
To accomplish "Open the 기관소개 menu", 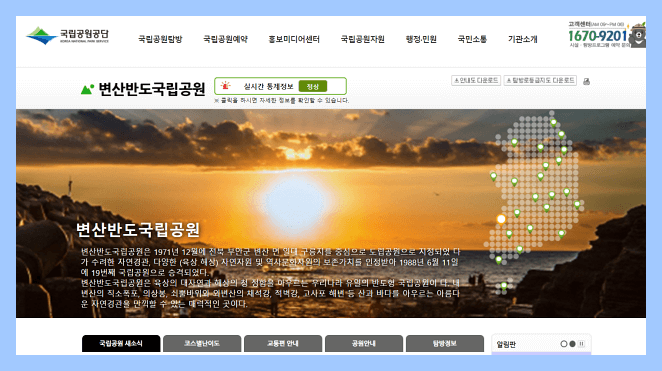I will pyautogui.click(x=522, y=39).
